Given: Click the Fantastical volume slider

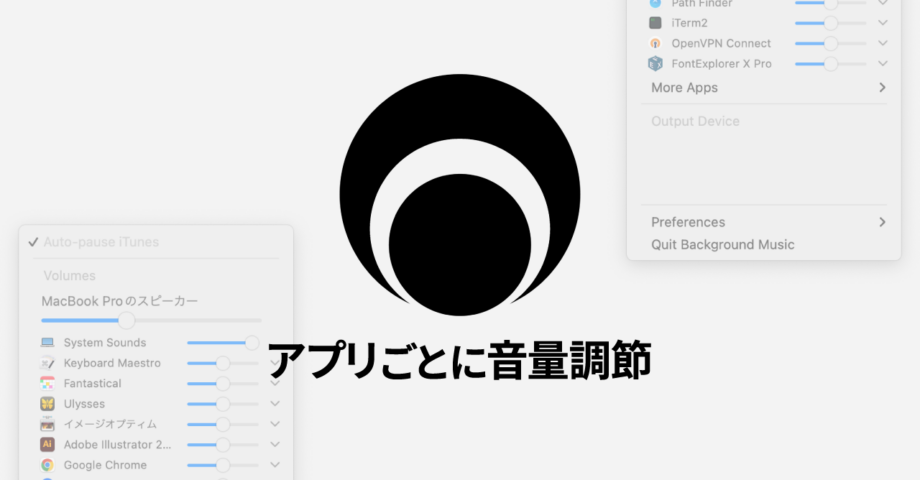Looking at the screenshot, I should 223,383.
